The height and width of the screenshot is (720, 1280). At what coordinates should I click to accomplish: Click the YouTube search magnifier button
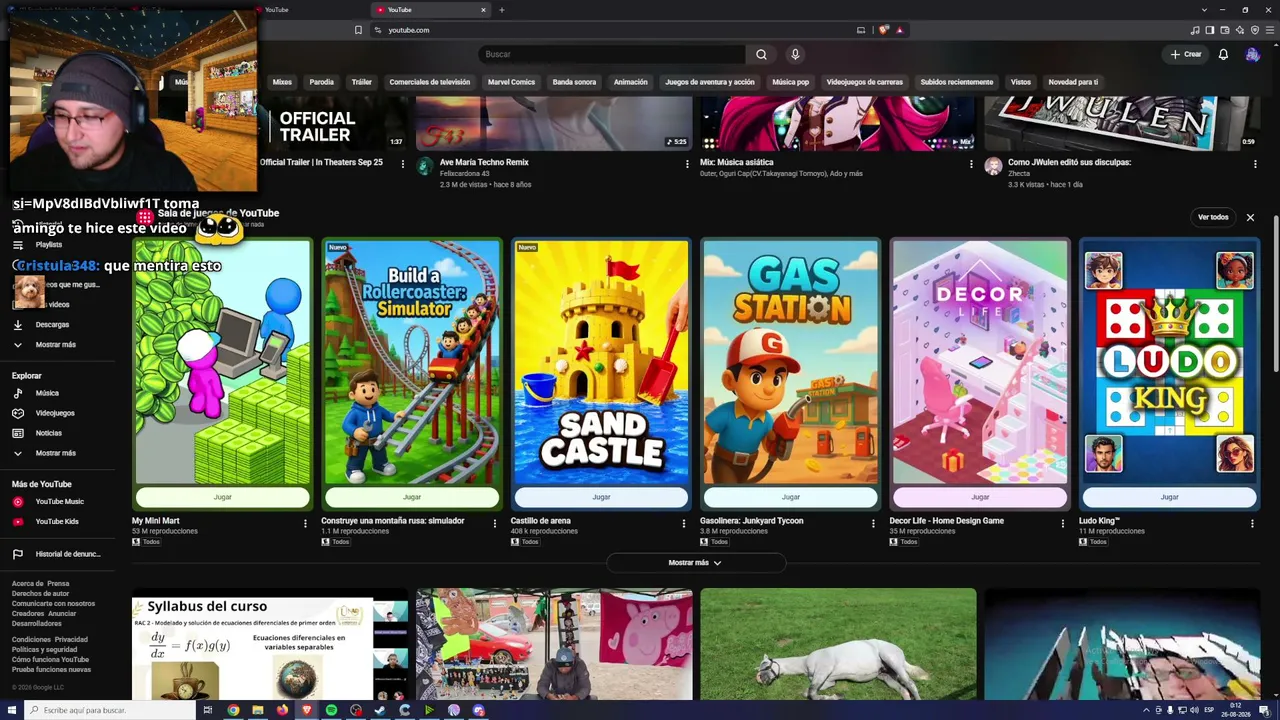tap(761, 54)
